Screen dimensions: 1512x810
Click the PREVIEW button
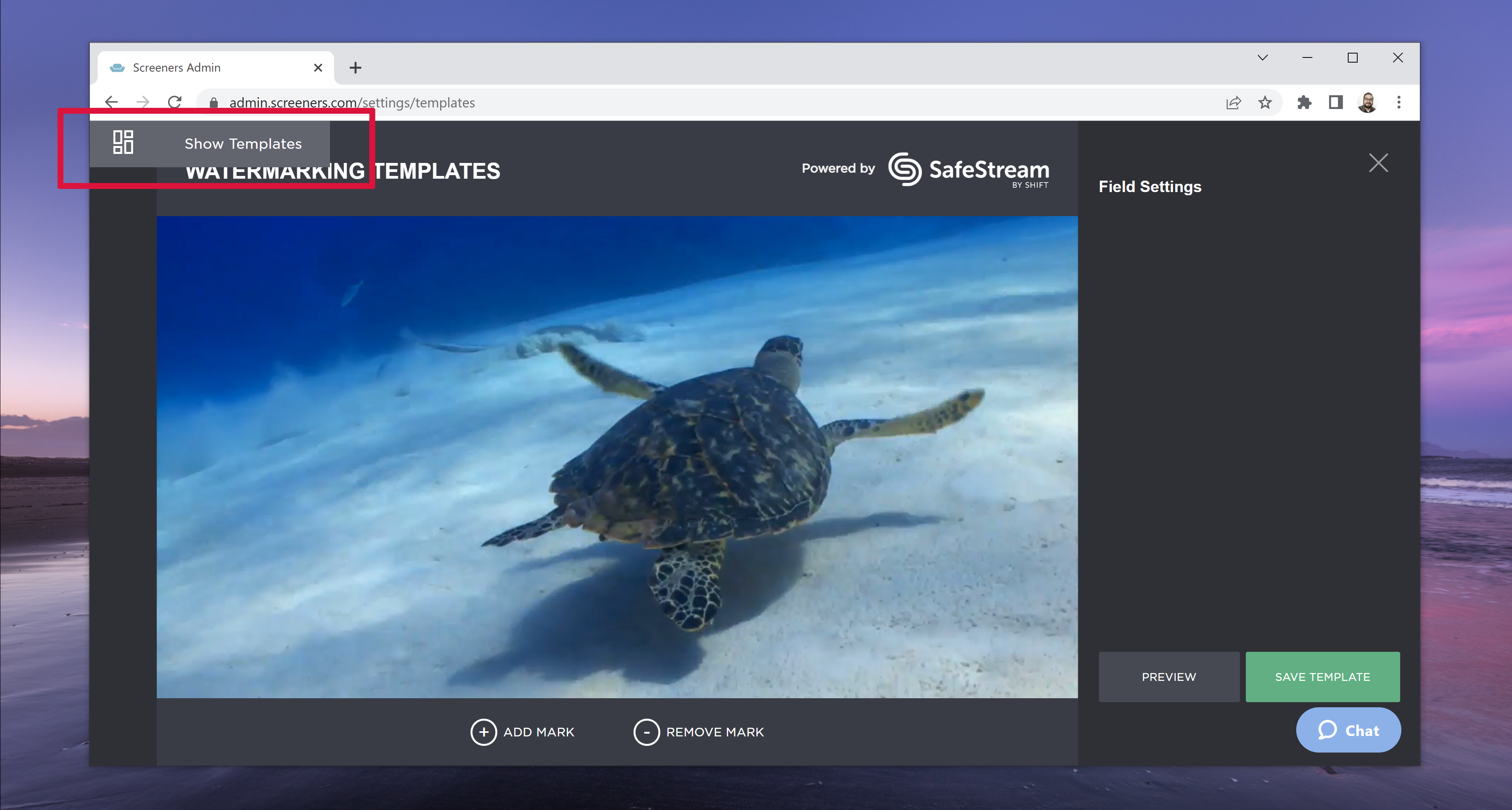(x=1169, y=677)
